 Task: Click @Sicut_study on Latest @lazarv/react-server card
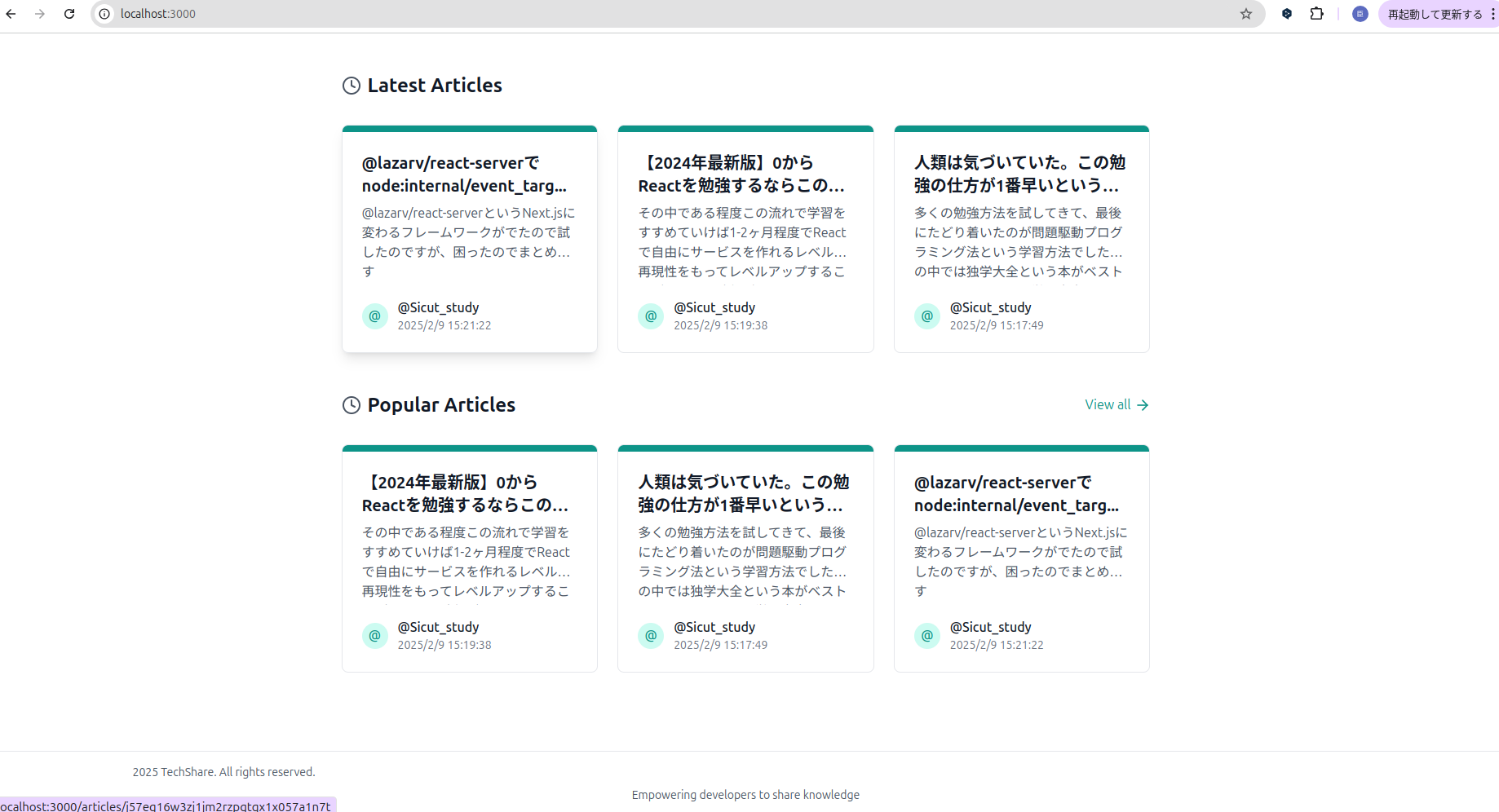[438, 307]
